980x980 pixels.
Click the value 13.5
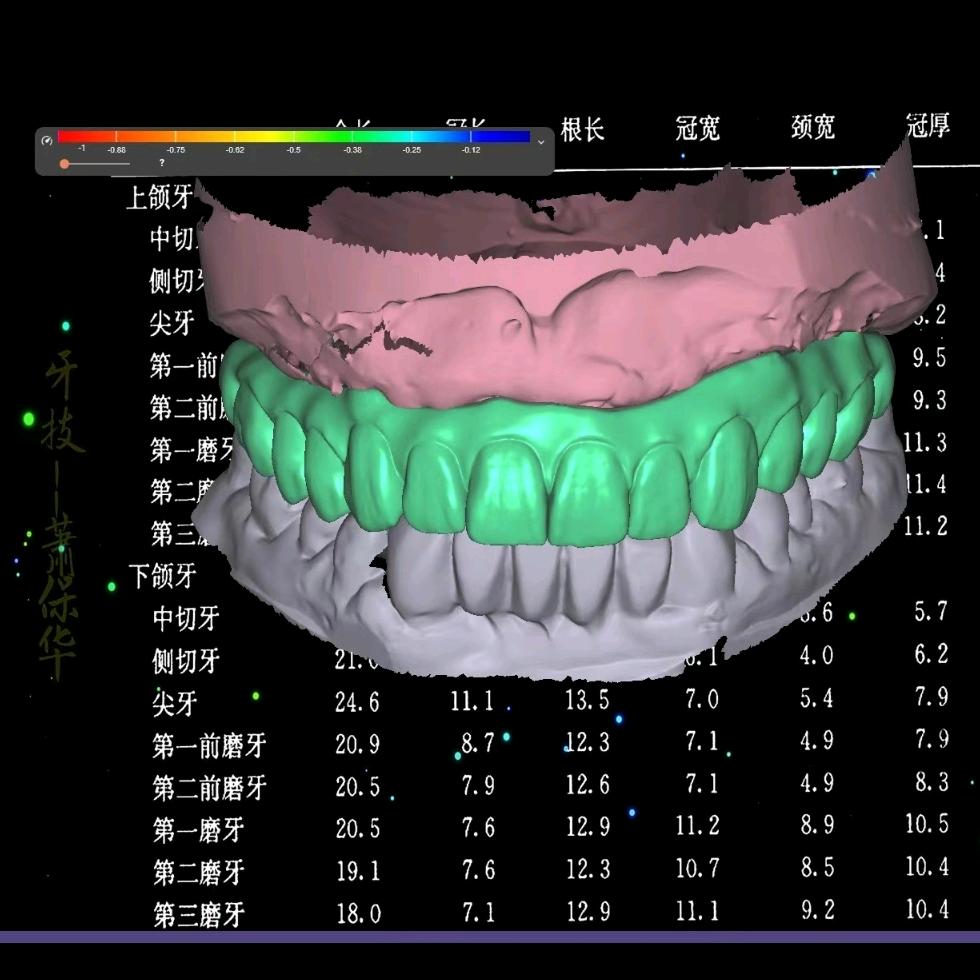587,700
